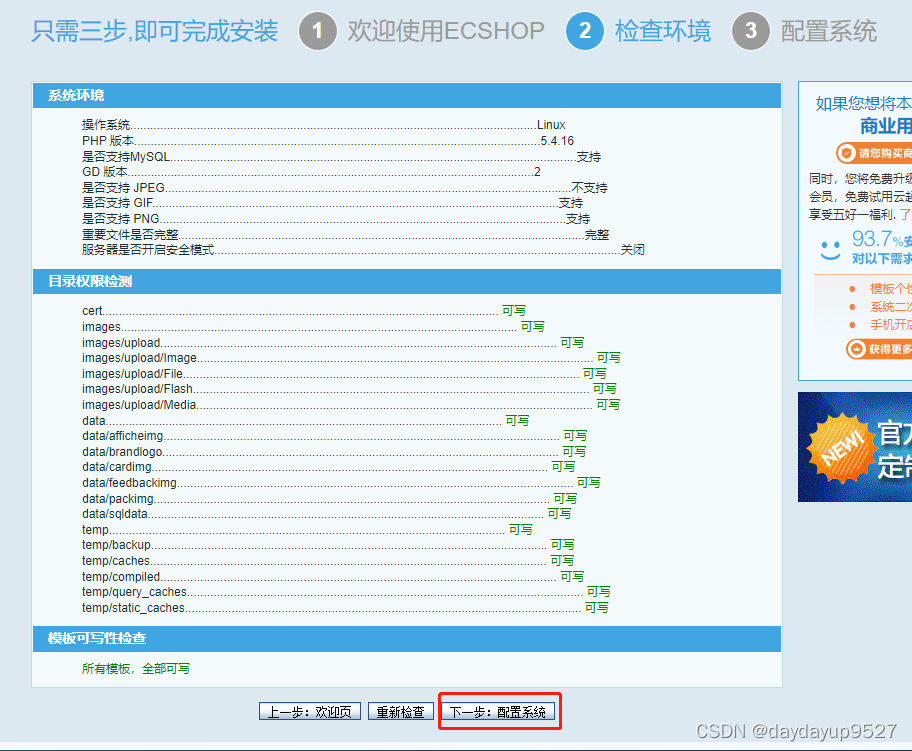
Task: Click the images/upload/Flash row
Action: pos(350,389)
